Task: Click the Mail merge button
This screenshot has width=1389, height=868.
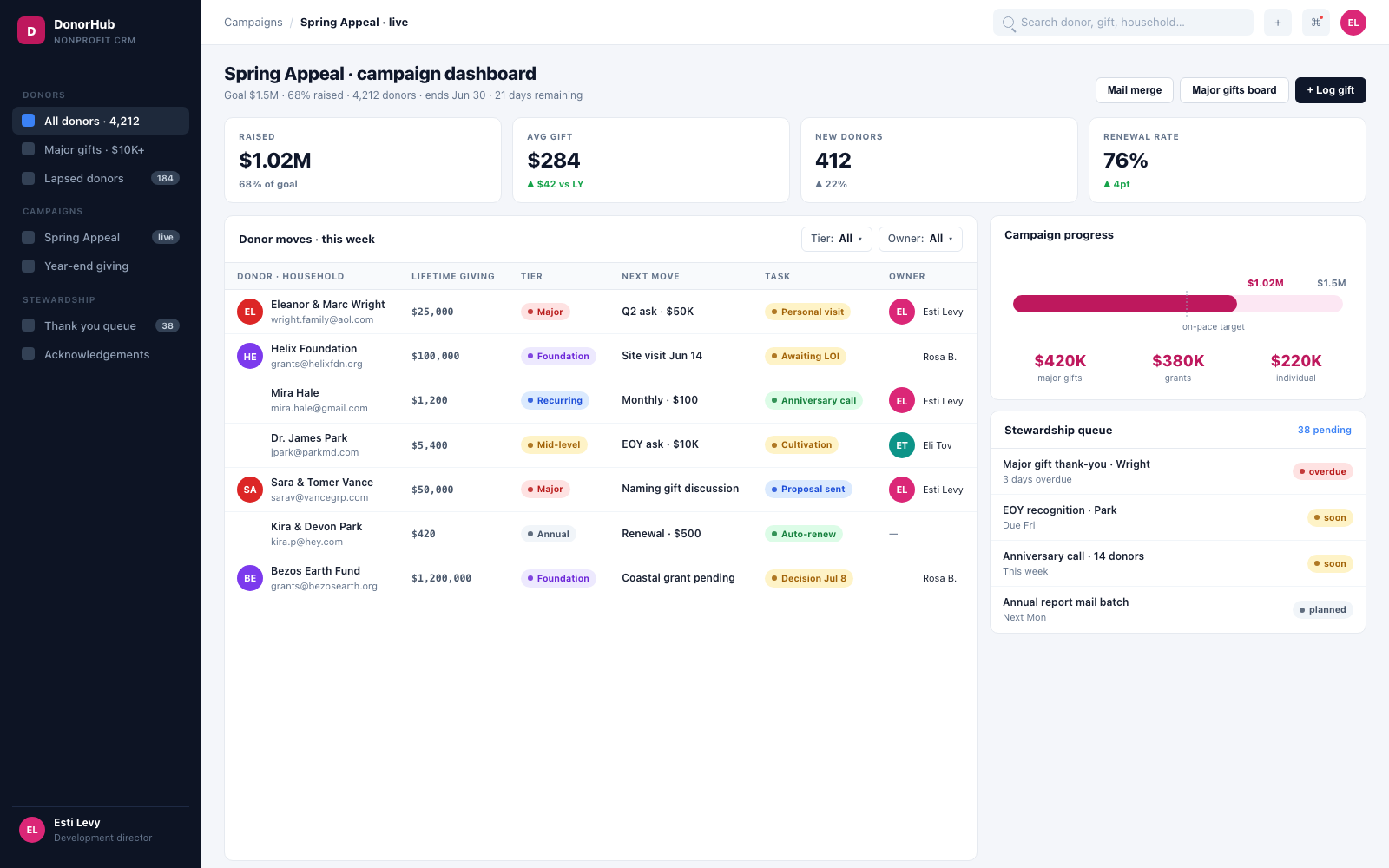Action: coord(1135,90)
